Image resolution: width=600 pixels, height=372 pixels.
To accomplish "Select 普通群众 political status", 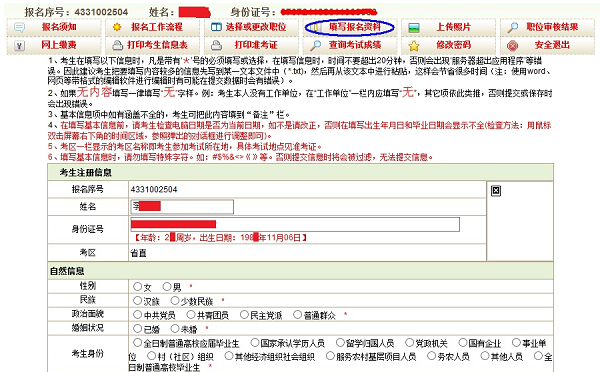I will click(x=297, y=315).
